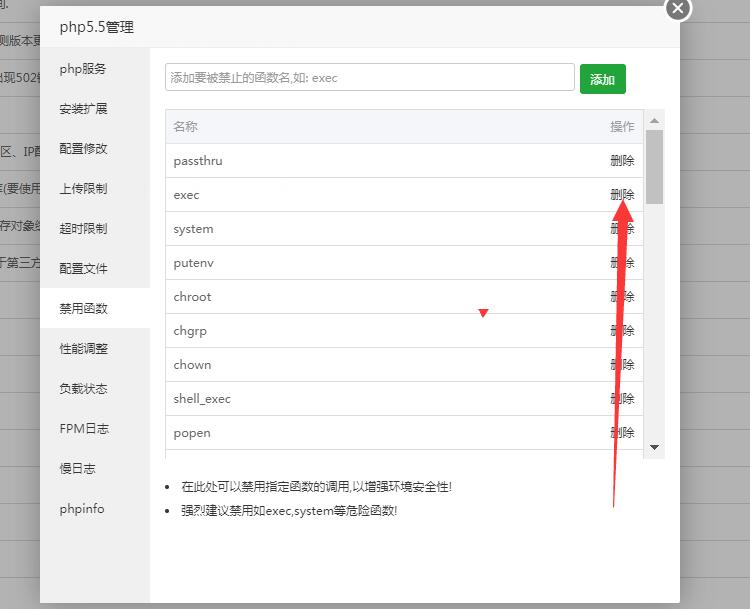The height and width of the screenshot is (609, 750).
Task: Click the scrollbar up arrow
Action: pos(655,119)
